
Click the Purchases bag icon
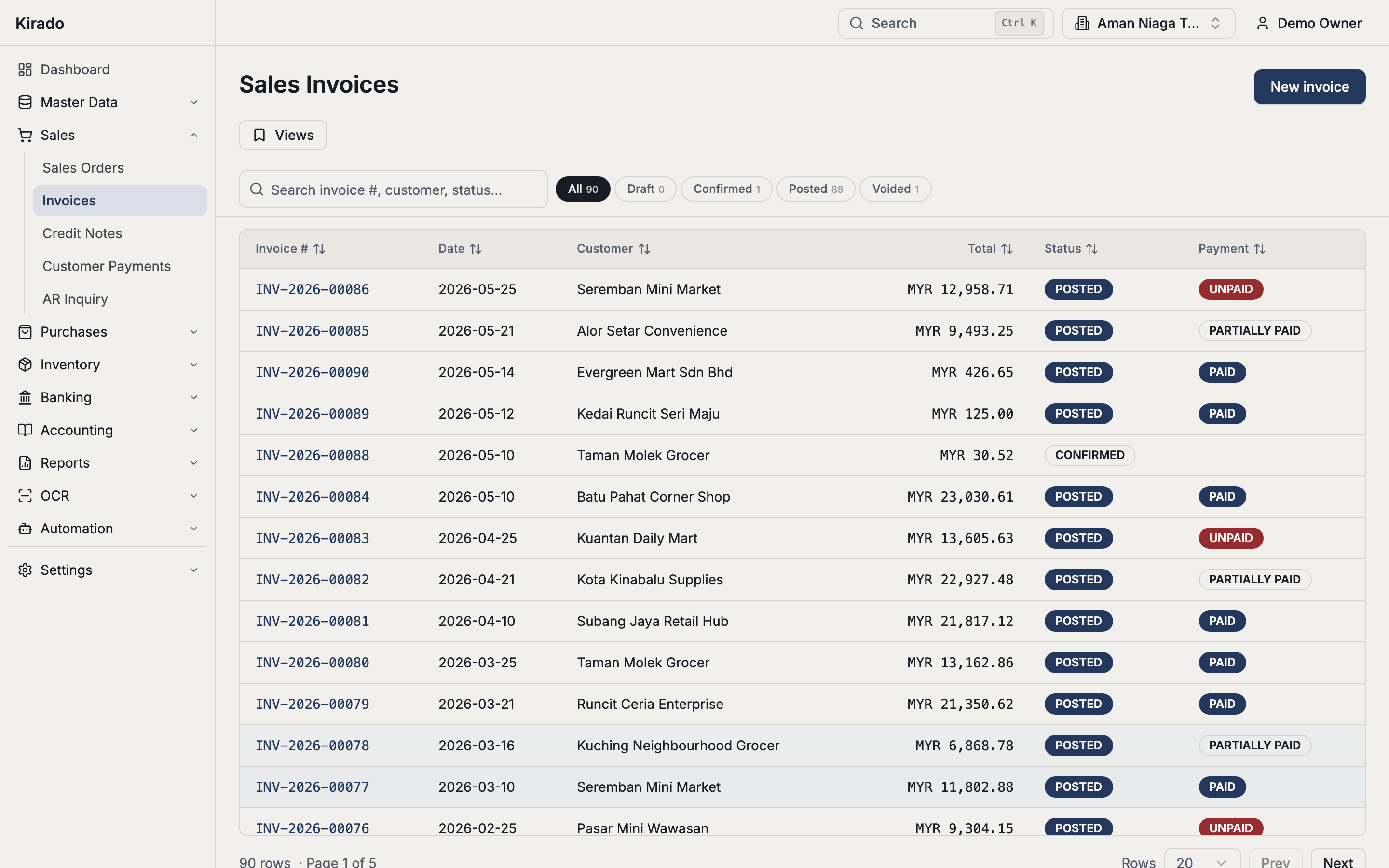(x=25, y=332)
